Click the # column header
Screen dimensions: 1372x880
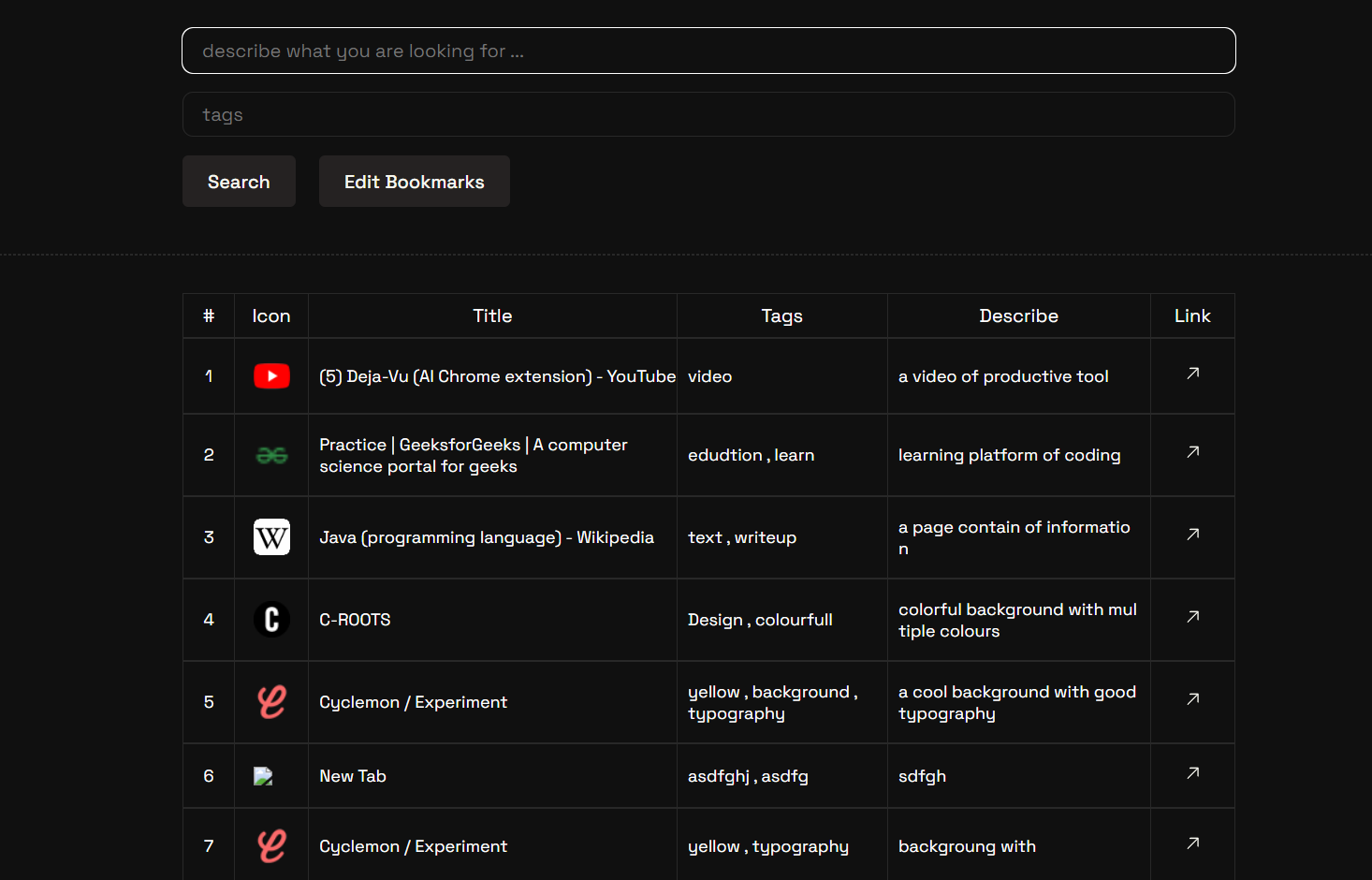click(209, 316)
